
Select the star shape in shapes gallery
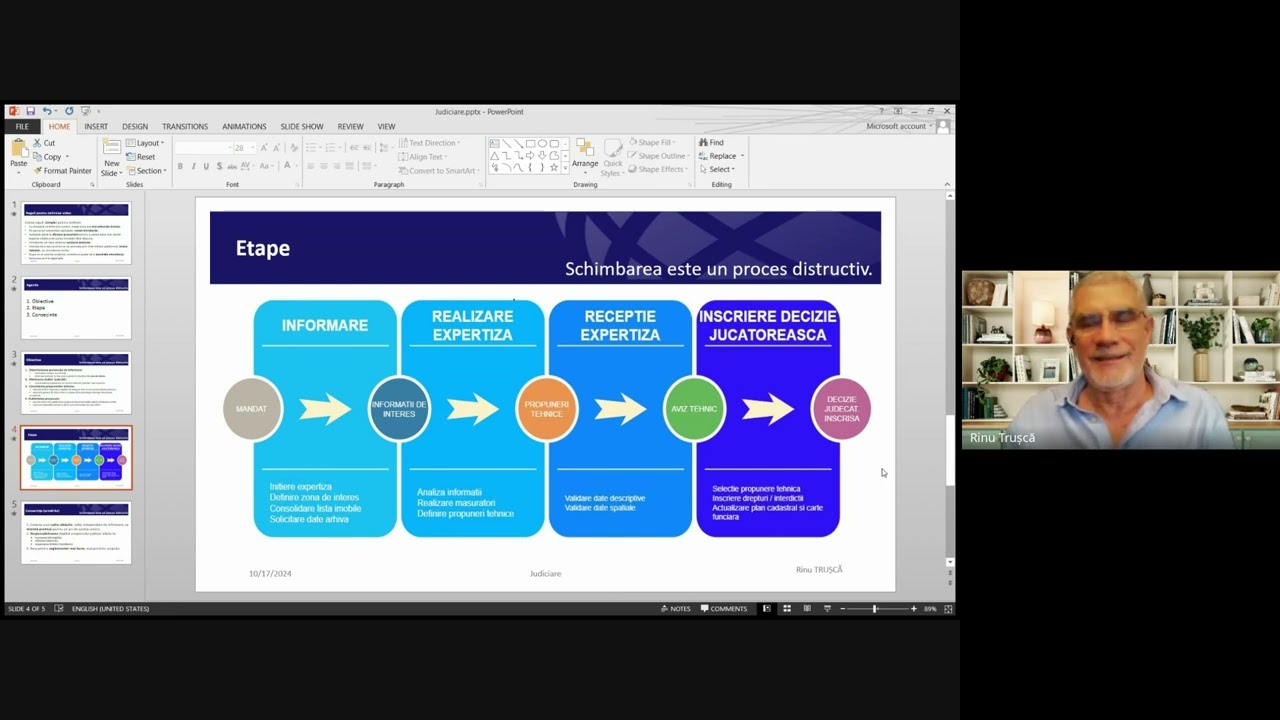554,167
